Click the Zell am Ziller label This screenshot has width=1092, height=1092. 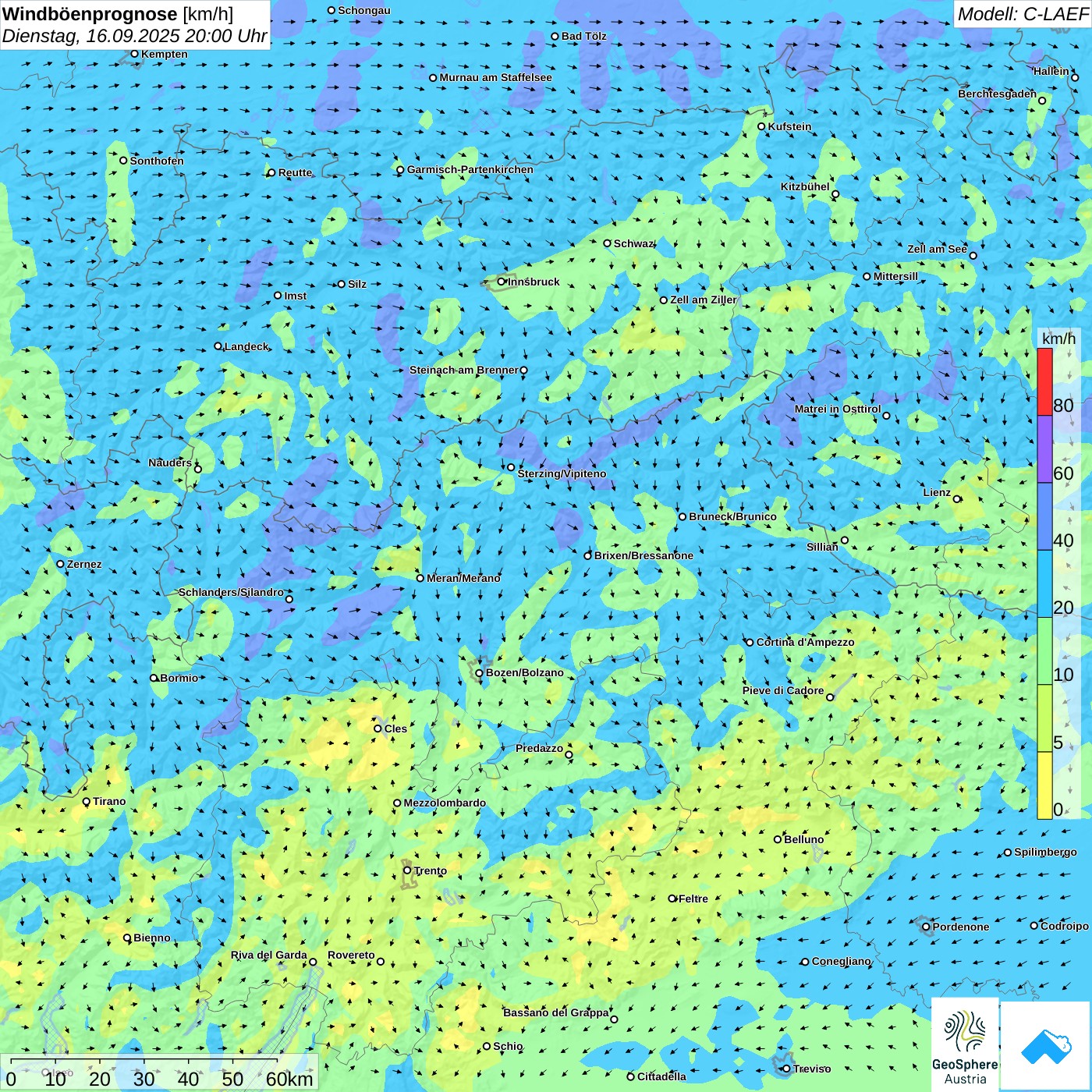coord(704,300)
